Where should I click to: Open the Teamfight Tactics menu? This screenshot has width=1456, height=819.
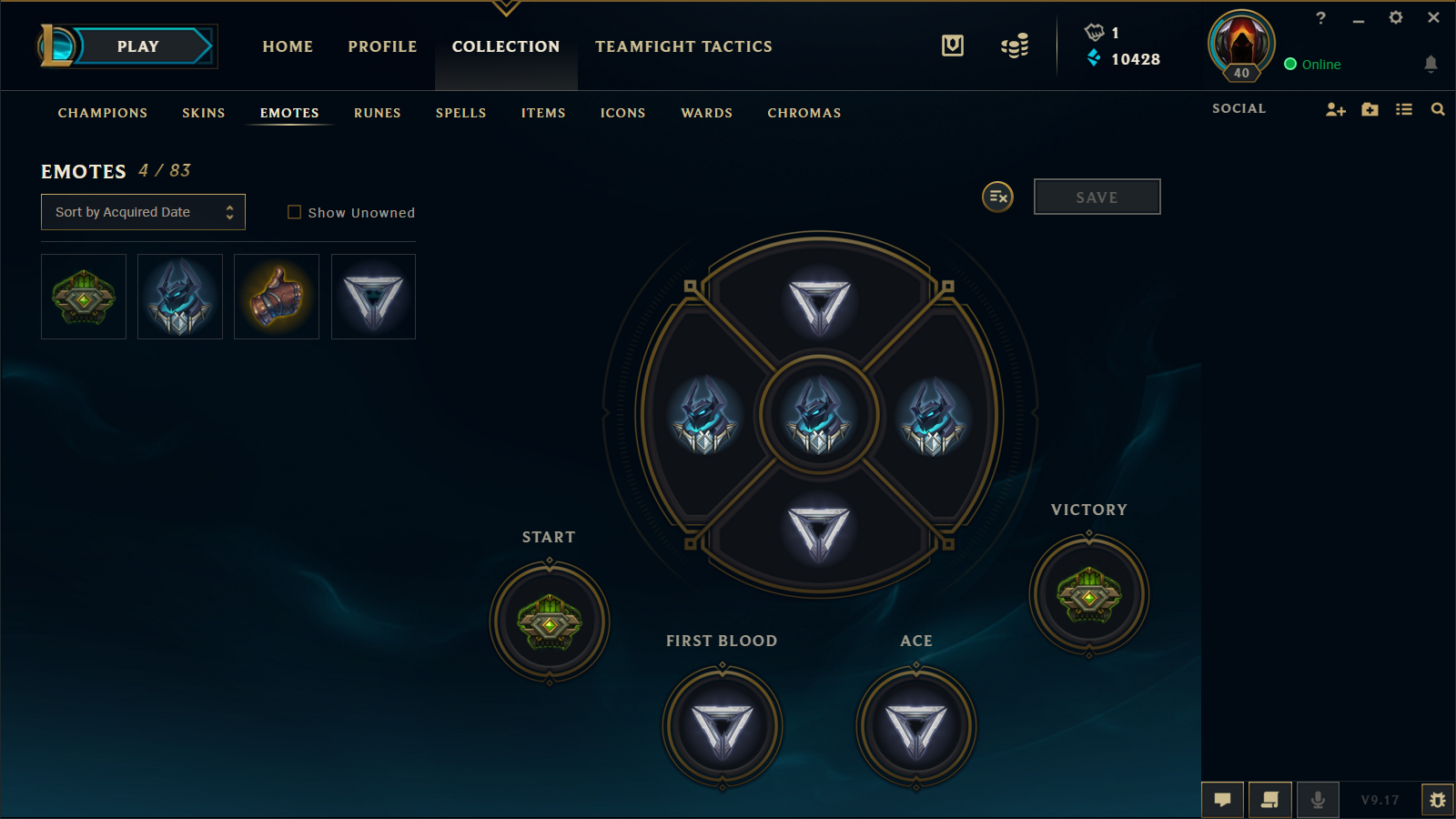[683, 46]
